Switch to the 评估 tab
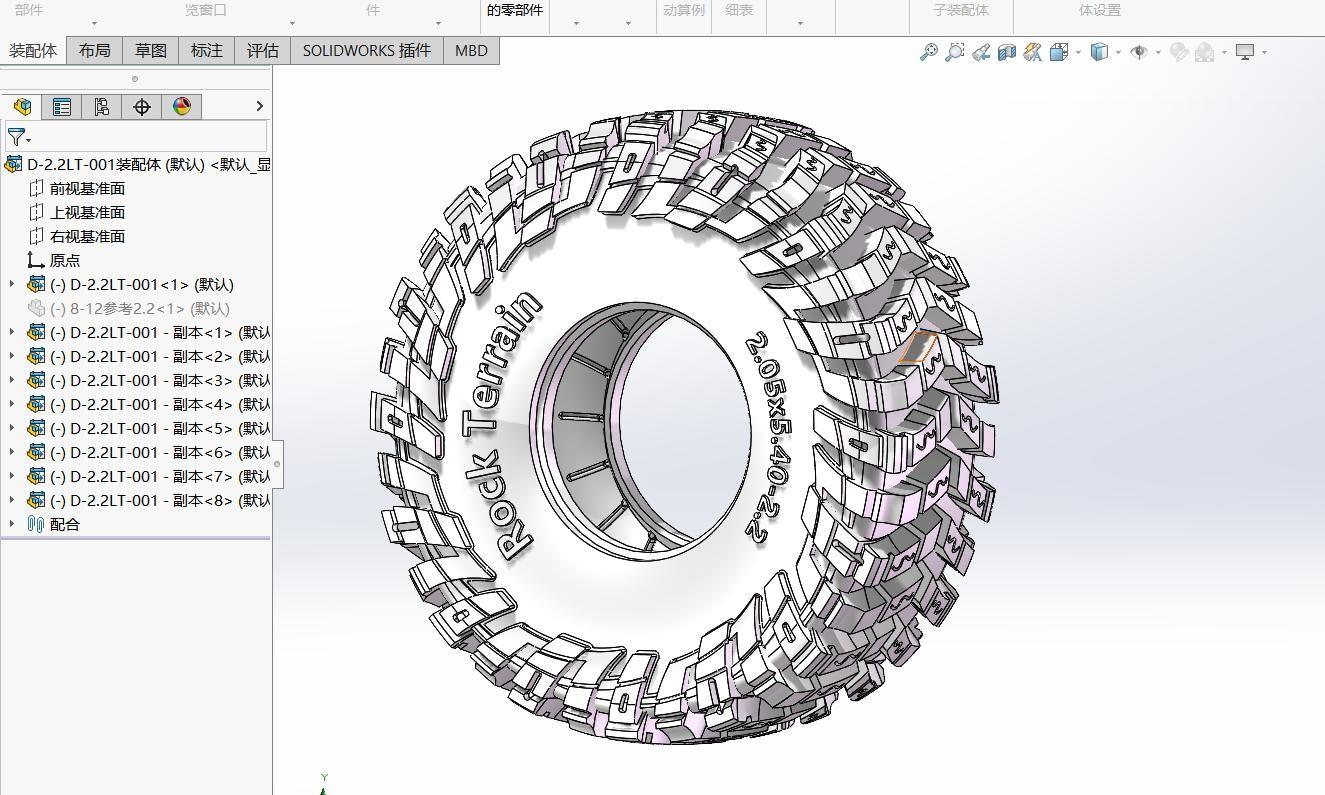 pyautogui.click(x=263, y=50)
